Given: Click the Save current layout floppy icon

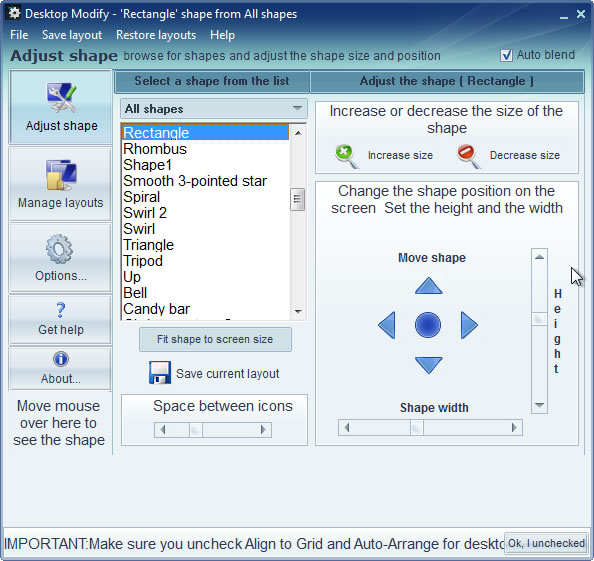Looking at the screenshot, I should point(160,373).
